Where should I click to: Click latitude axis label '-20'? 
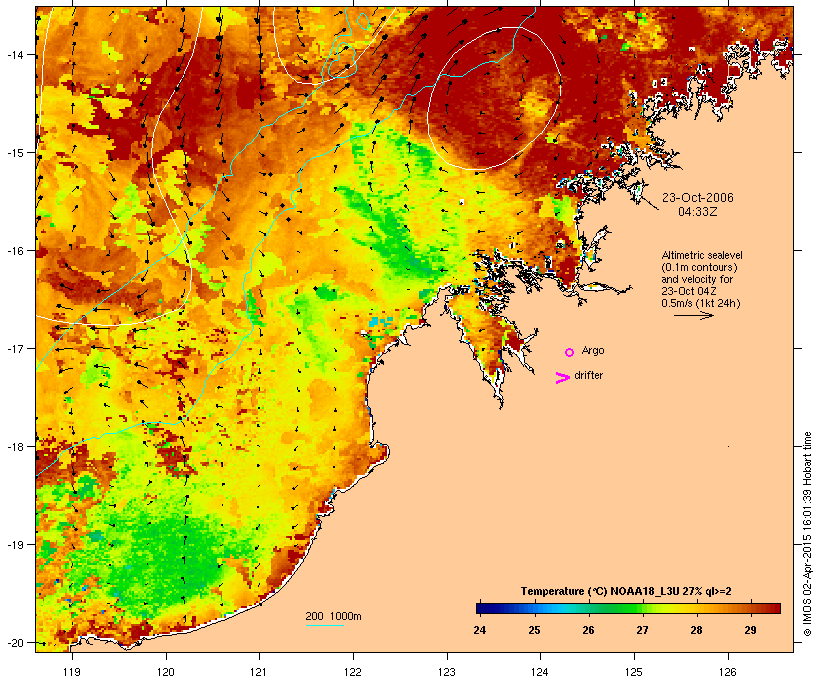[14, 642]
